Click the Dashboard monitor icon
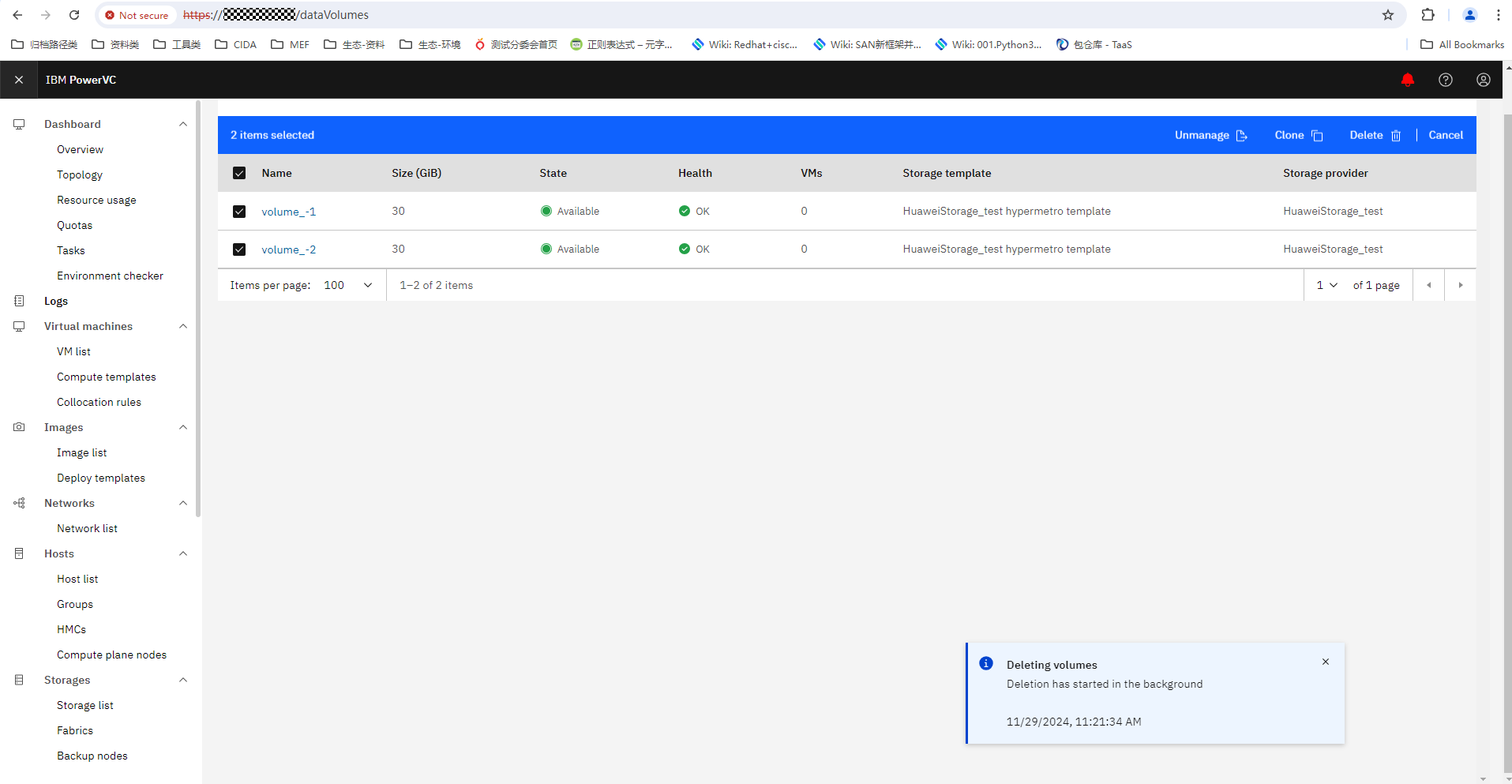The width and height of the screenshot is (1512, 784). point(19,124)
